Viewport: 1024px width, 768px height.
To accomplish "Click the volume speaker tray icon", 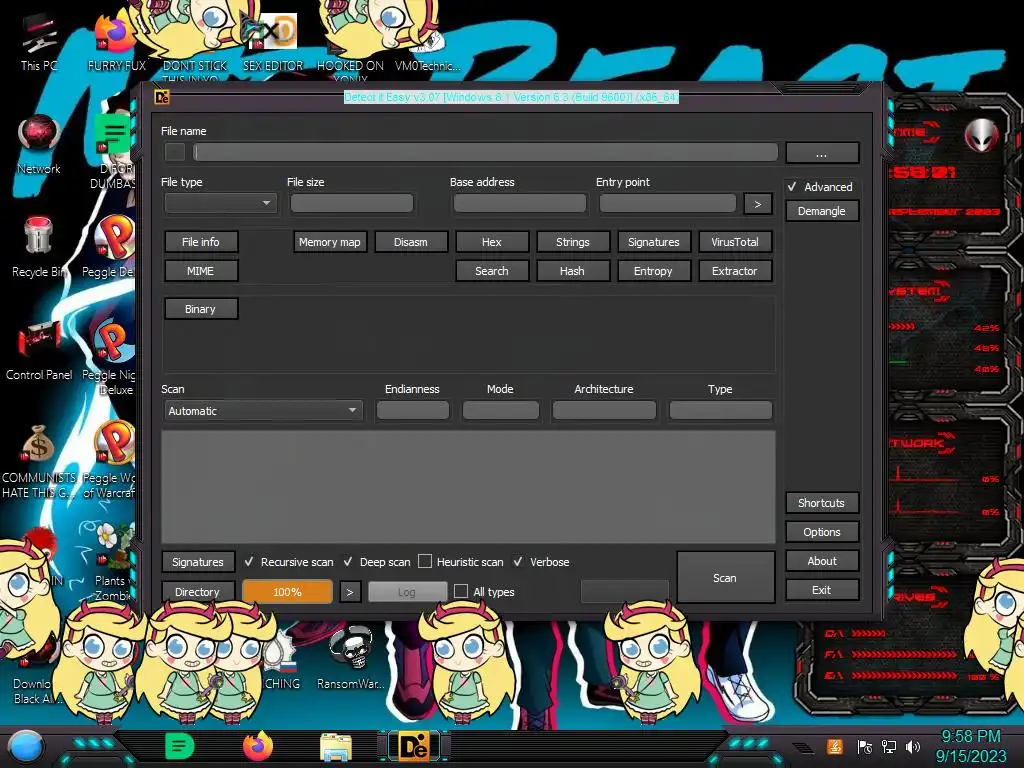I will 913,746.
